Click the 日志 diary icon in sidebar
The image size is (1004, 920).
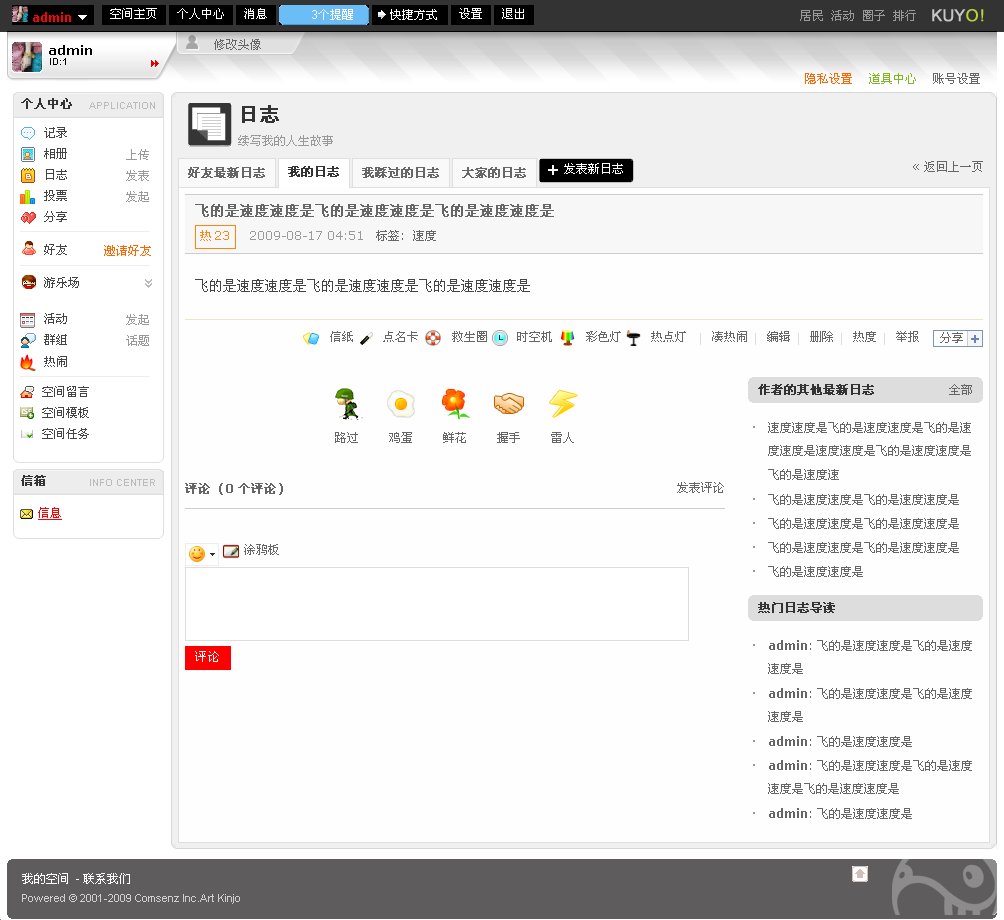(28, 175)
